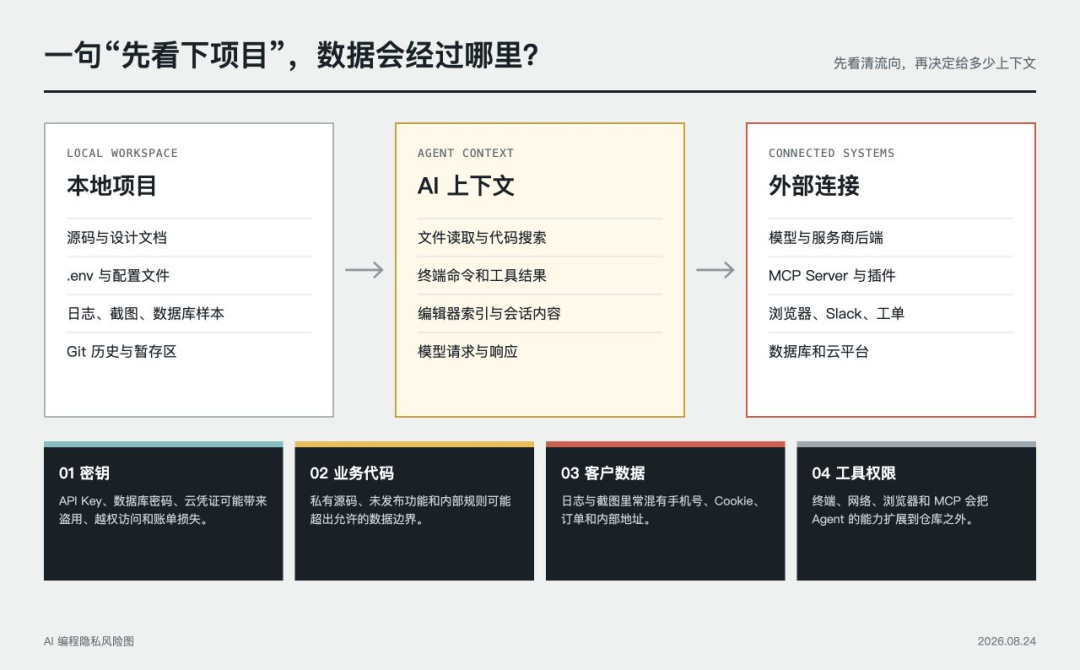Click the 终端、网络、浏览器和 MCP description text

[x=900, y=510]
